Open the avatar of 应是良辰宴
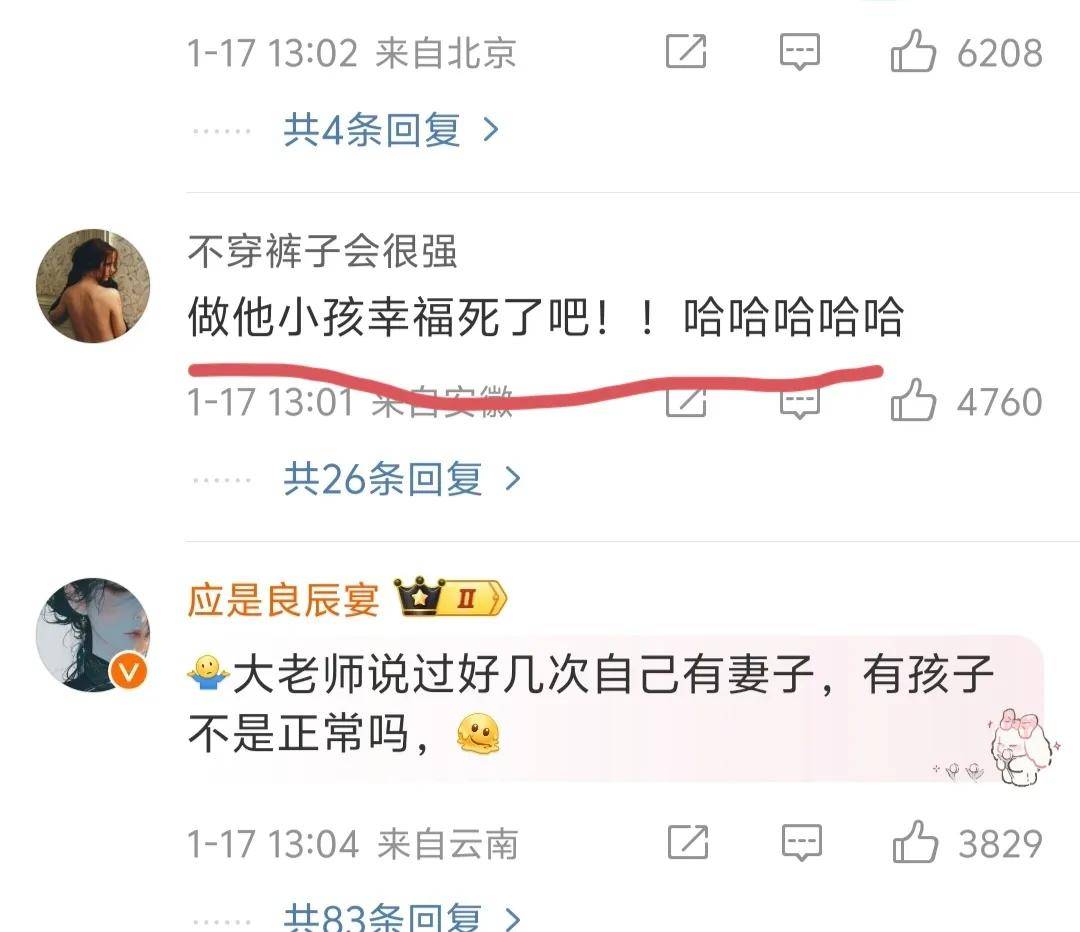 [x=93, y=634]
